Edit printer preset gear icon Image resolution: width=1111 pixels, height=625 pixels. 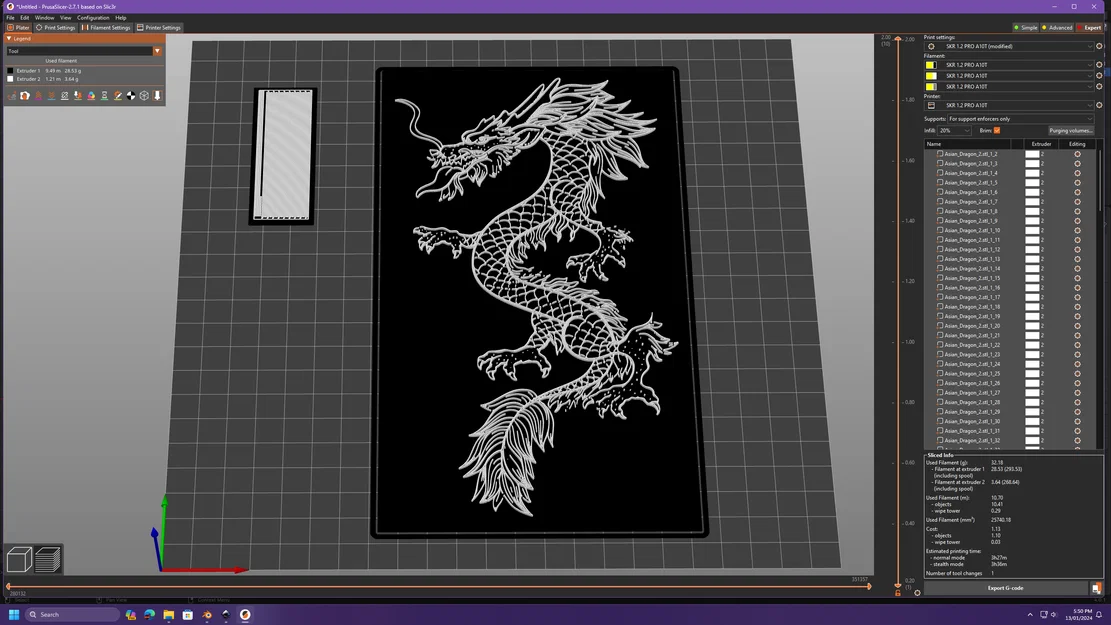[1099, 105]
